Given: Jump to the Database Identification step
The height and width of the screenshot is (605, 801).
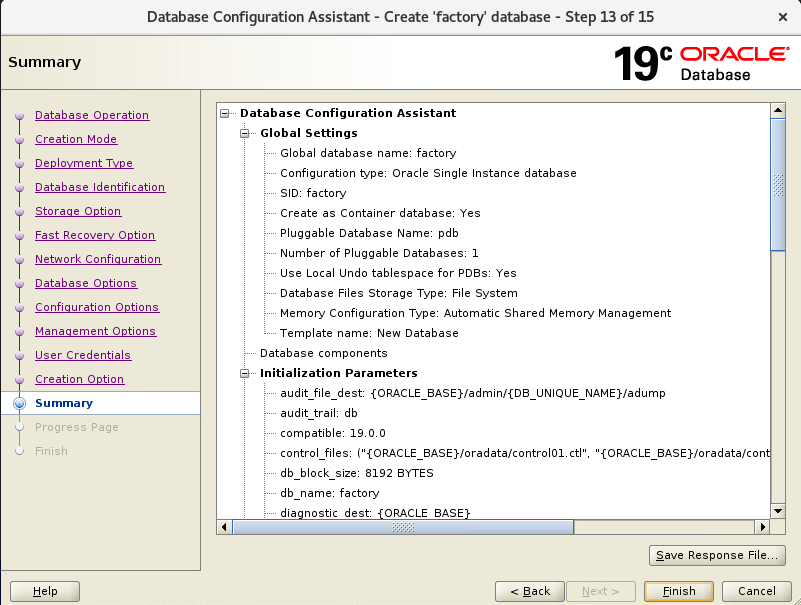Looking at the screenshot, I should click(x=100, y=187).
